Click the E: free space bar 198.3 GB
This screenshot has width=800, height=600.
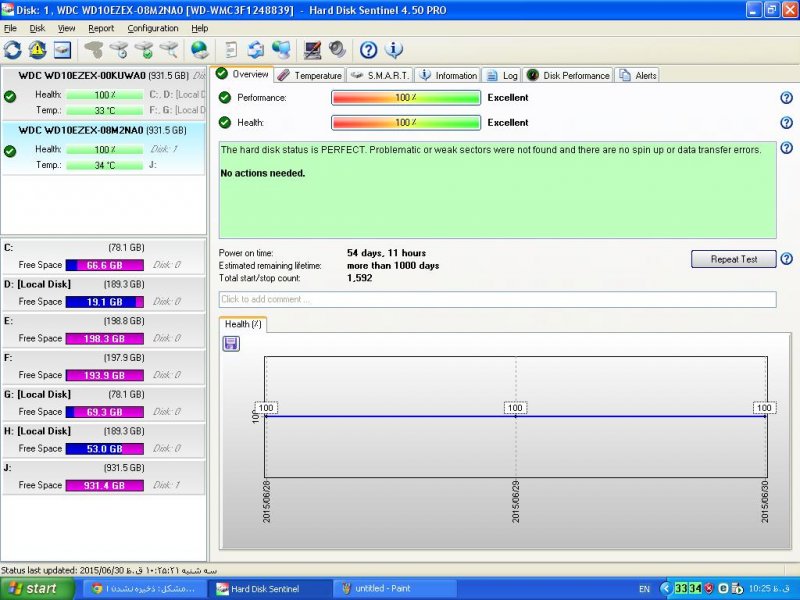(105, 339)
